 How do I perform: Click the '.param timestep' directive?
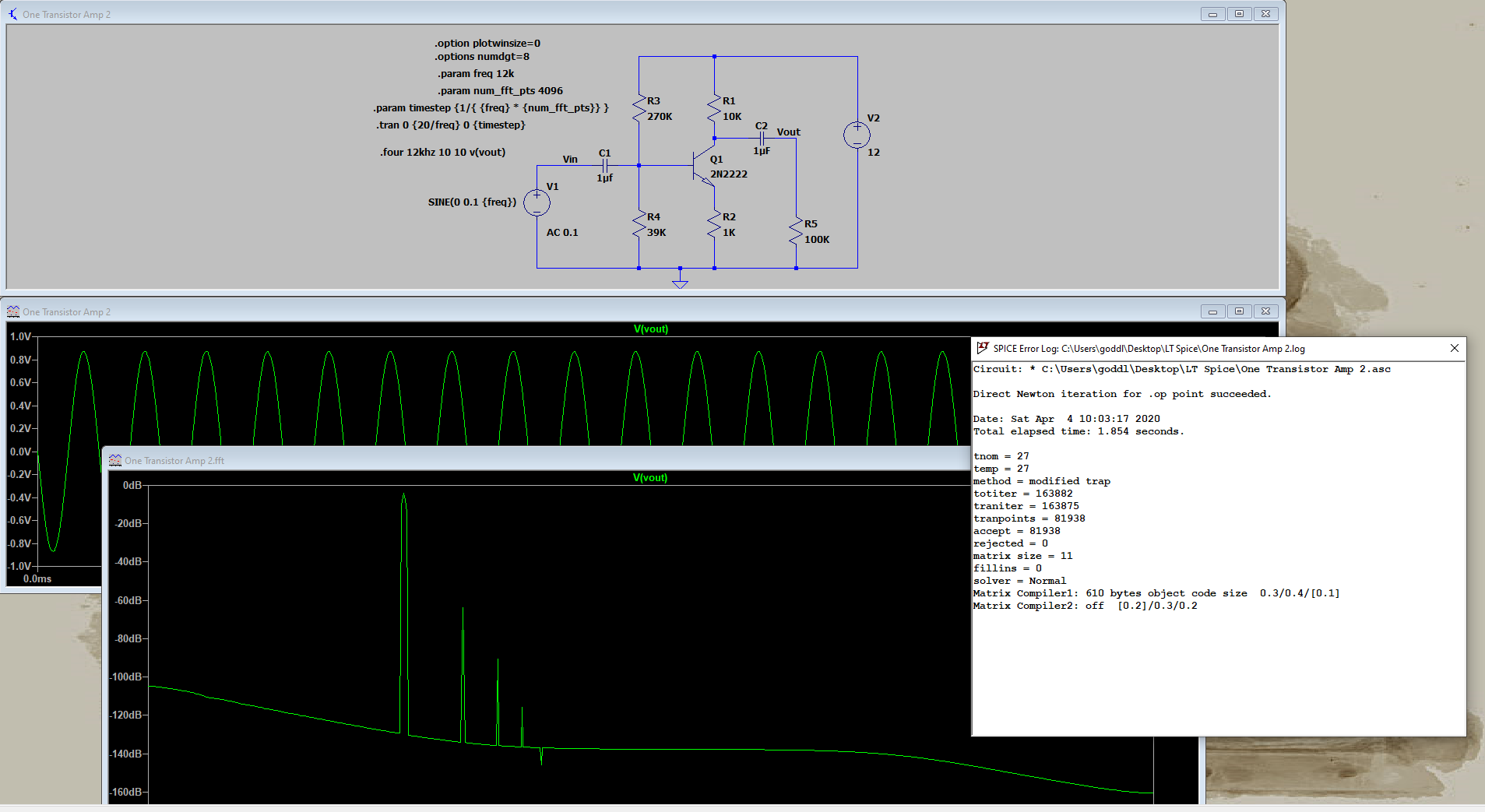click(x=491, y=108)
